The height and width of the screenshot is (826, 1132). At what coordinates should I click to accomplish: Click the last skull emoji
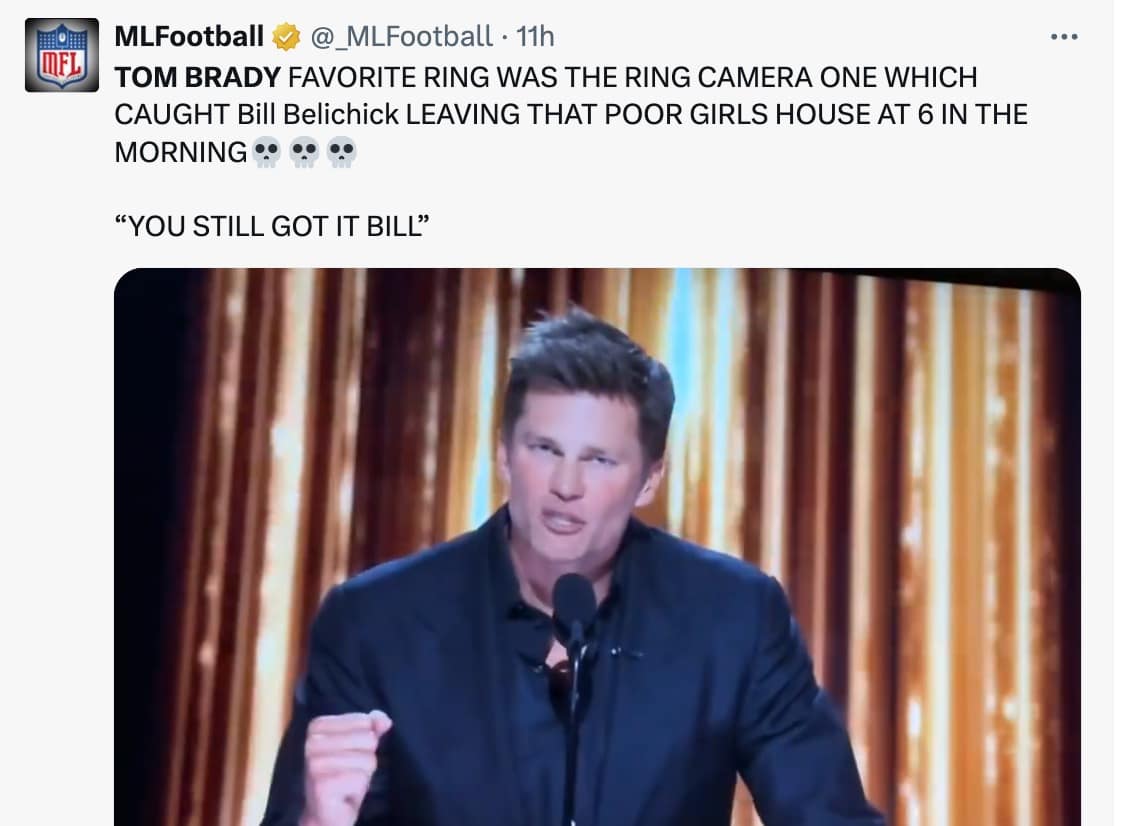(x=341, y=152)
